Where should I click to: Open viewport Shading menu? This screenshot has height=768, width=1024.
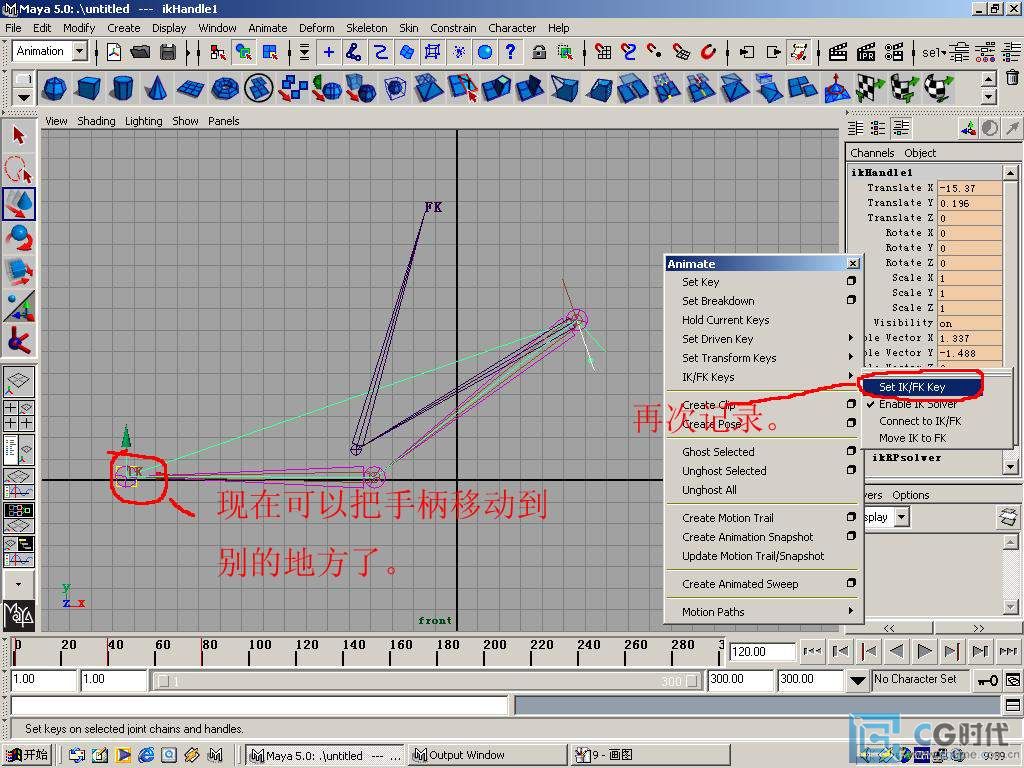click(x=96, y=121)
